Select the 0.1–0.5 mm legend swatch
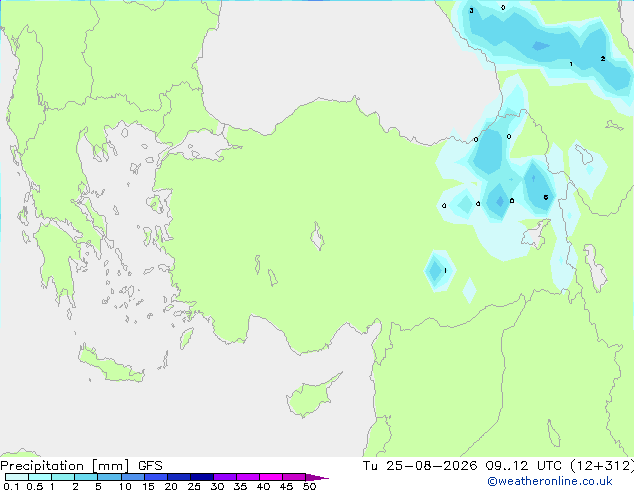 click(x=17, y=477)
